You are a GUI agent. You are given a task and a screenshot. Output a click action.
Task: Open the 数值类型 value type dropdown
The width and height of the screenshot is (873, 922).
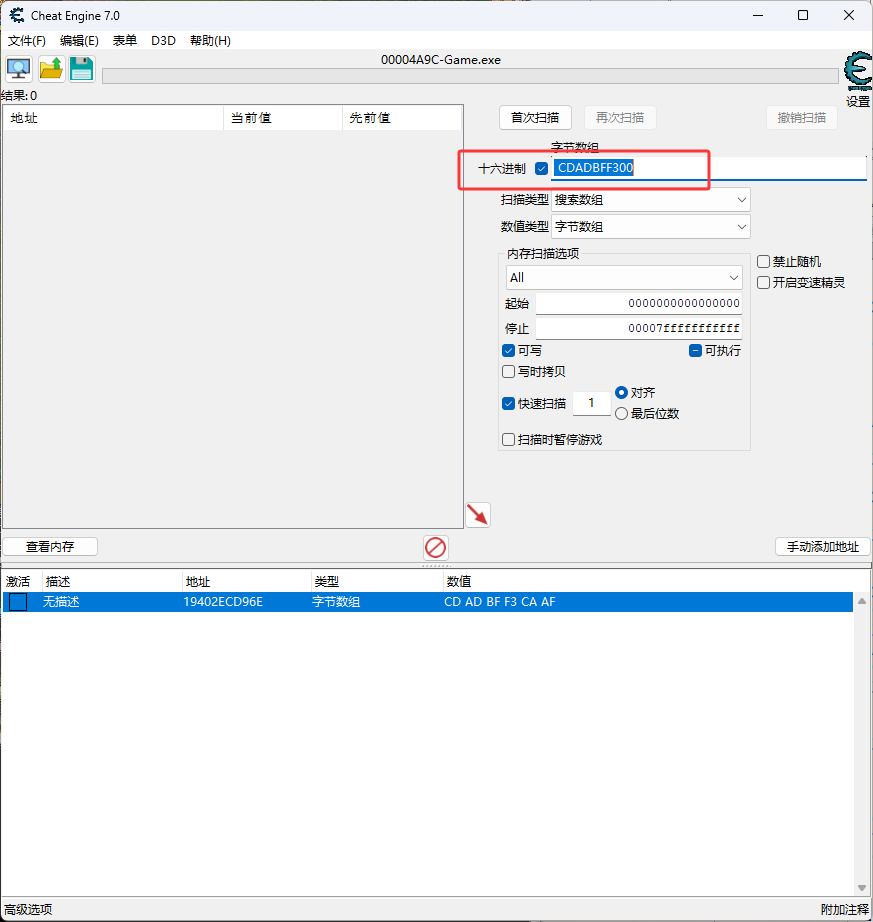[650, 227]
